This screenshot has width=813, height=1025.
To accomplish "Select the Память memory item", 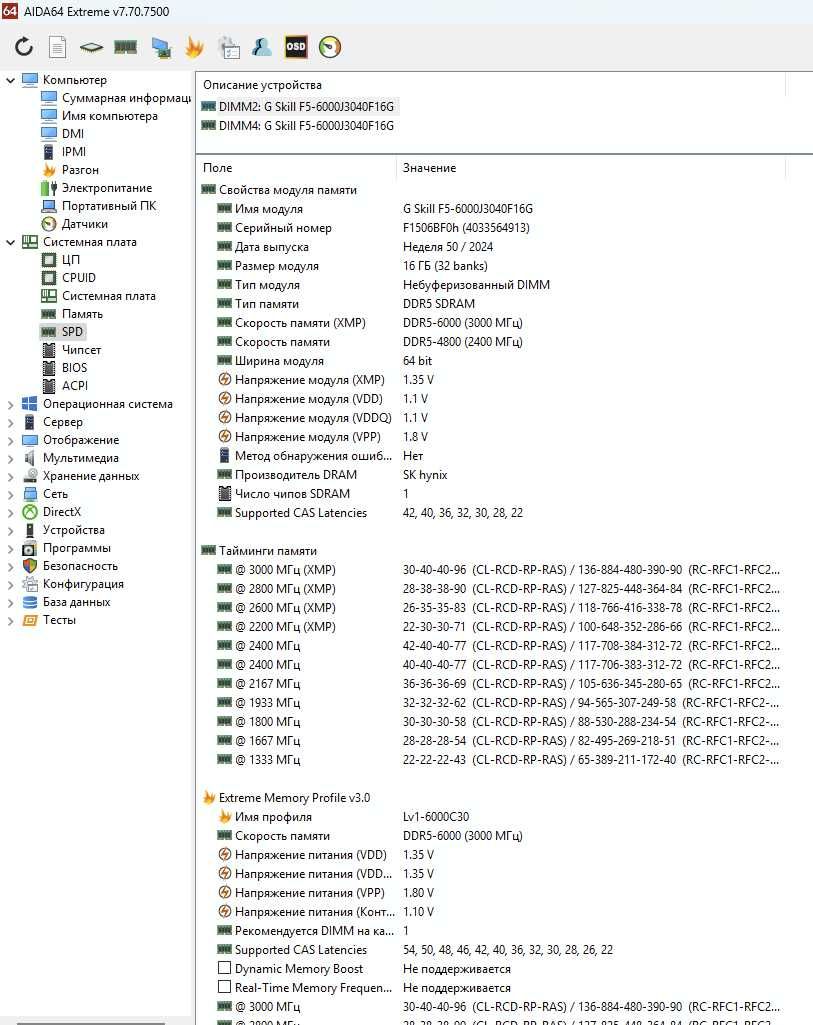I will tap(72, 314).
